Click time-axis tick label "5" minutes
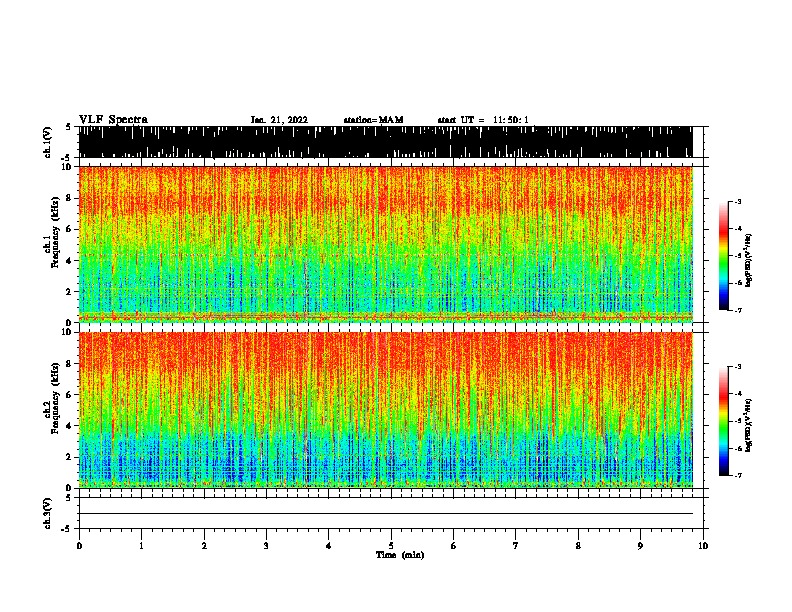792x612 pixels. [x=391, y=545]
